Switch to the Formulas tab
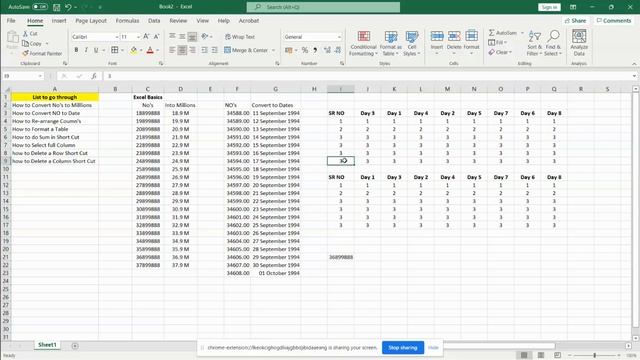This screenshot has height=360, width=640. coord(127,21)
